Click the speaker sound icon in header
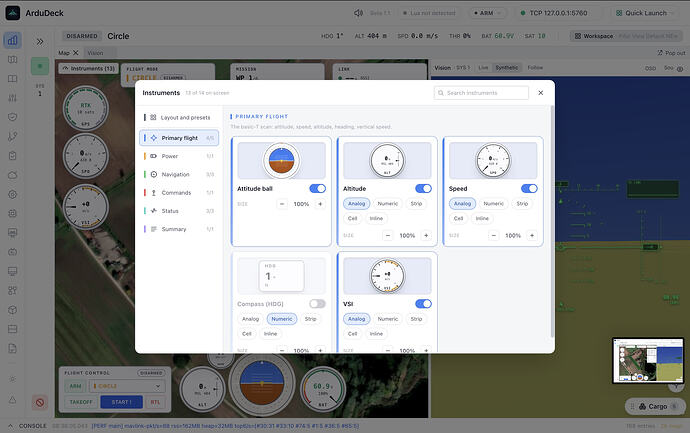Viewport: 690px width, 433px height. pos(358,13)
